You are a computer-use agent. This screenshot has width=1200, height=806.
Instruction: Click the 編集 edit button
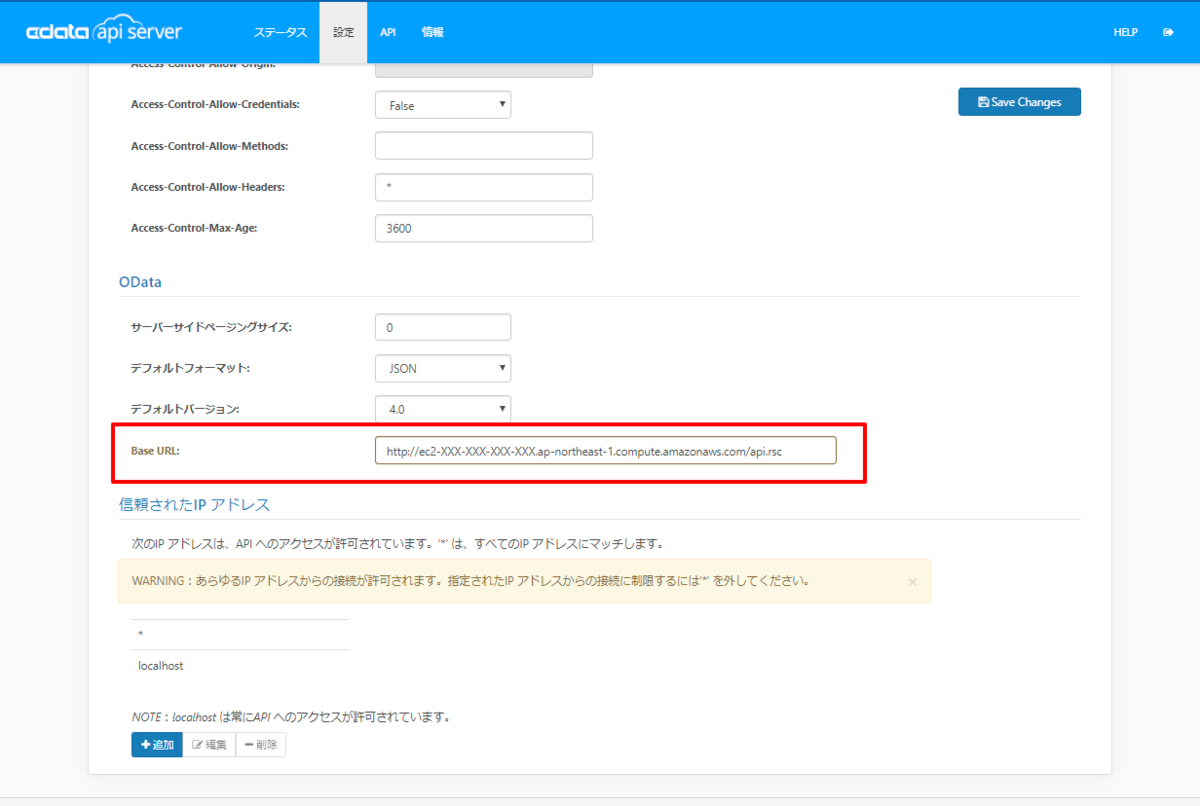pos(210,744)
